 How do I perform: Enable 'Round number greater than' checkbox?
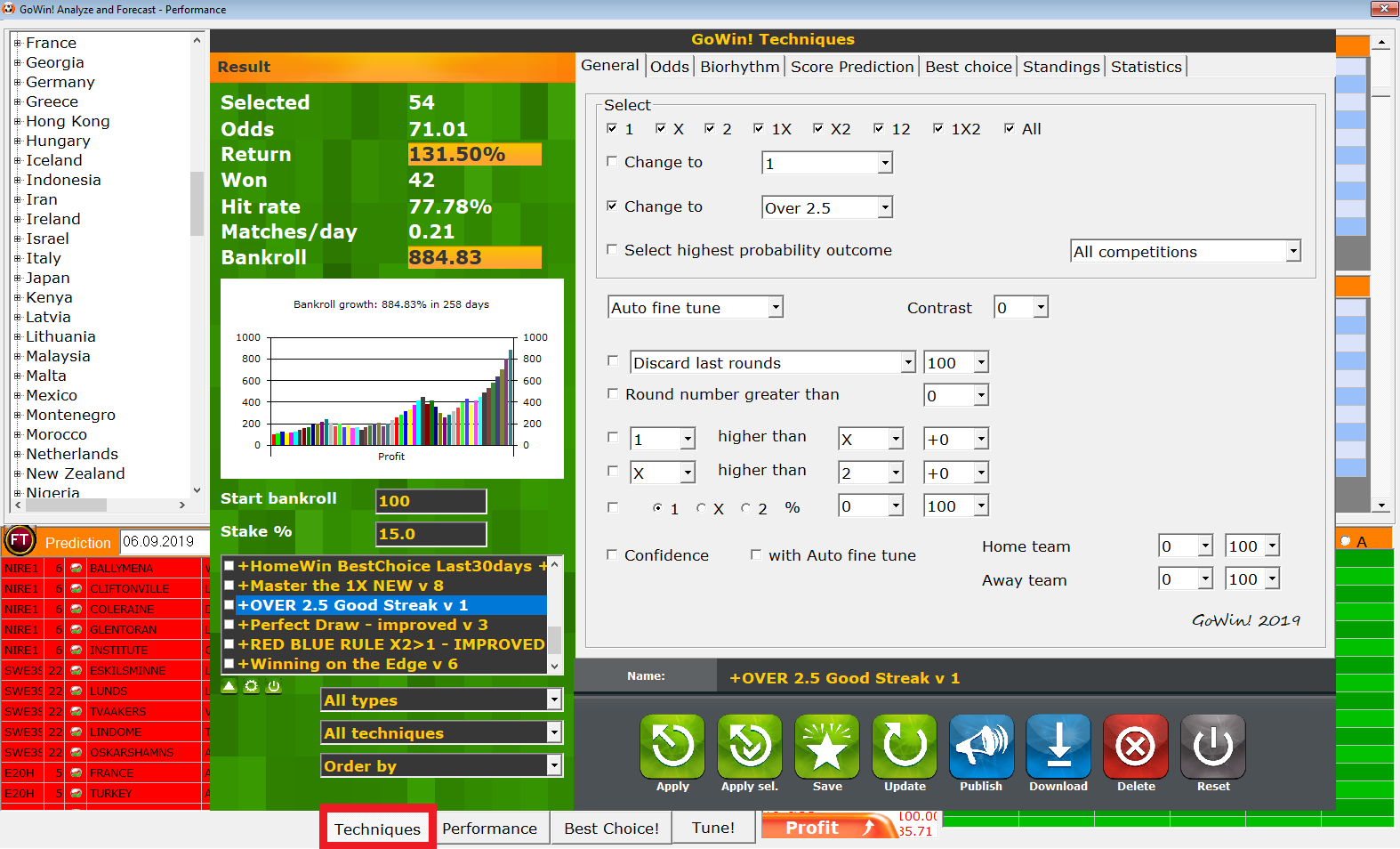613,393
